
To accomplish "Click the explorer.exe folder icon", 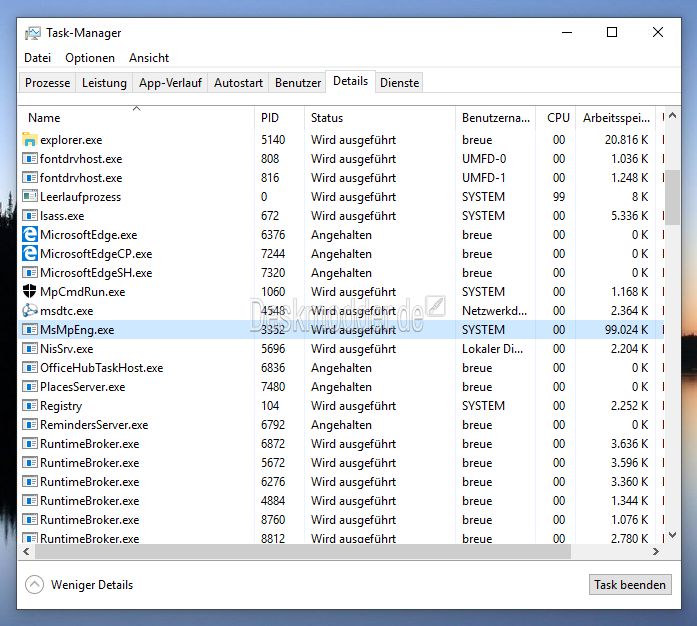I will click(x=29, y=140).
